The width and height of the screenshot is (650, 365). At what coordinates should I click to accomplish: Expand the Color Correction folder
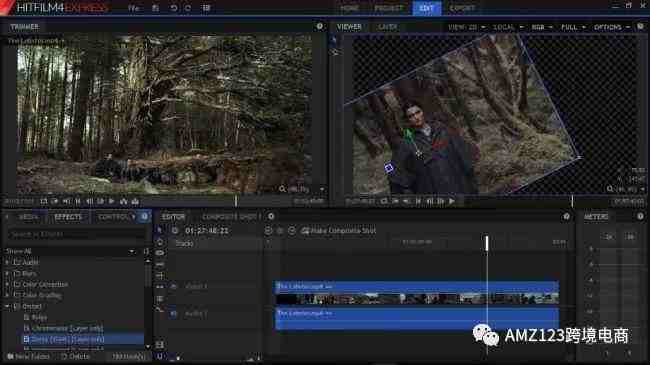[x=7, y=285]
